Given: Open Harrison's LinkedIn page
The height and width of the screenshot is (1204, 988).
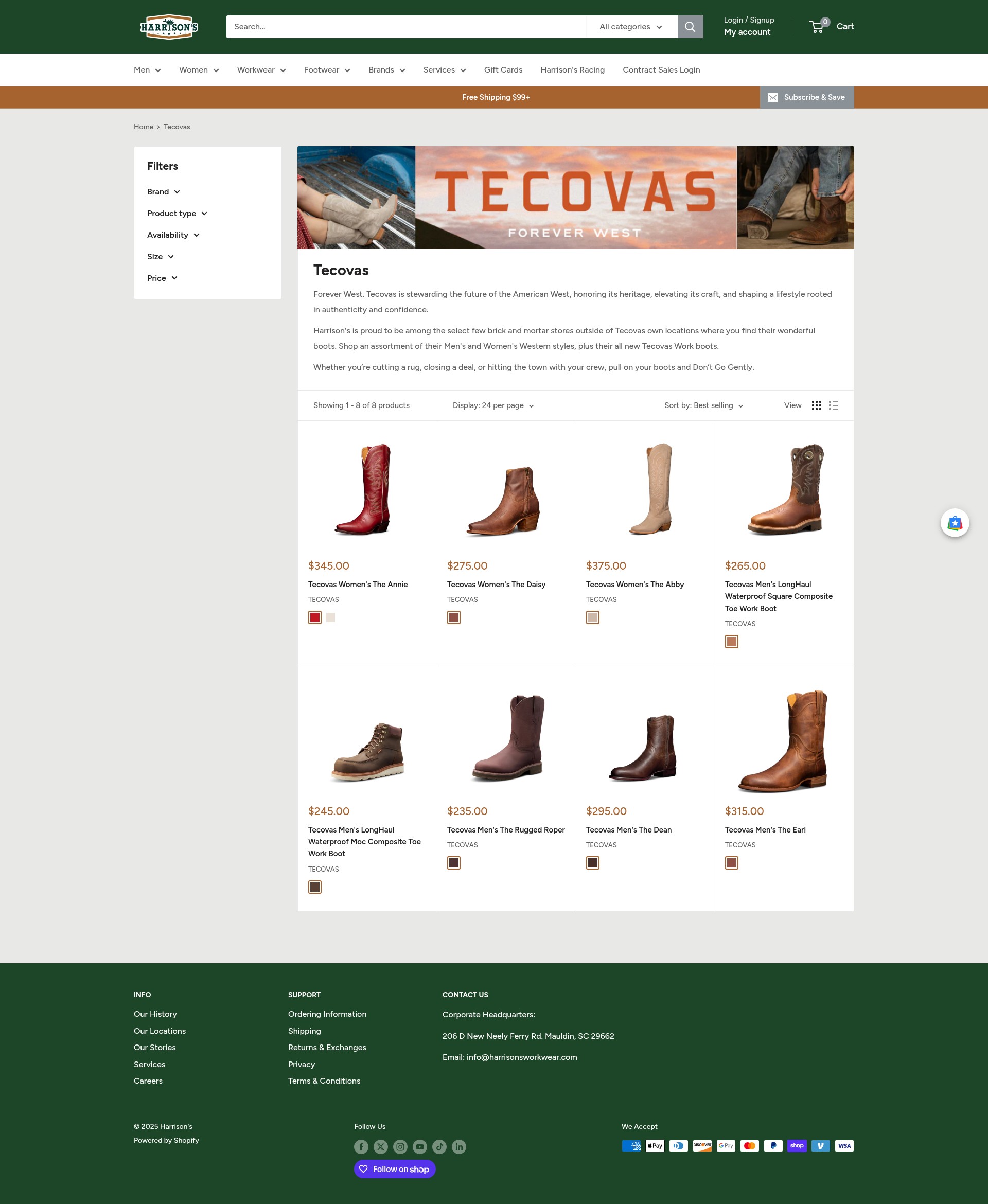Looking at the screenshot, I should [x=458, y=1146].
